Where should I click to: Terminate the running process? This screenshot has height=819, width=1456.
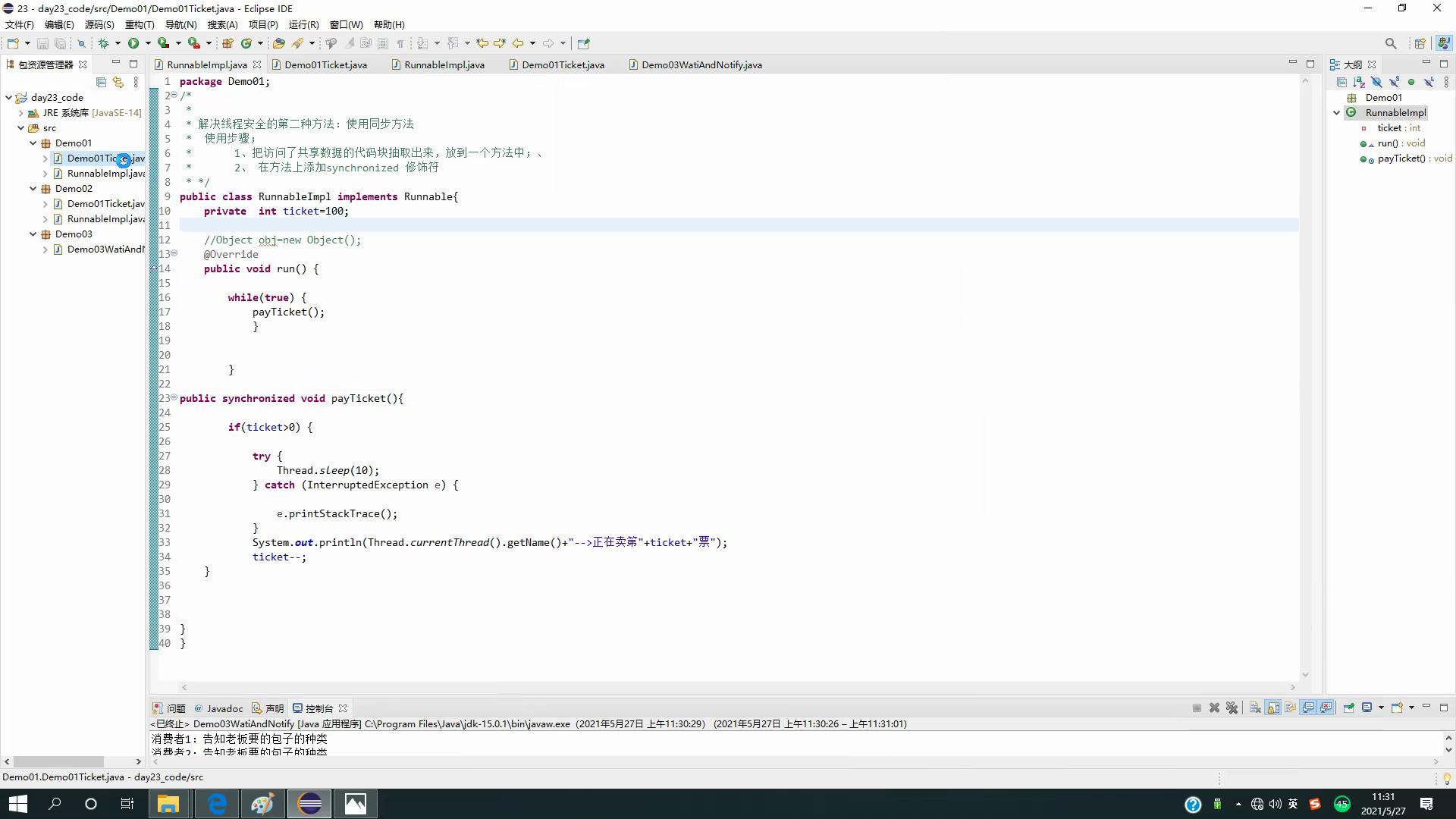point(1197,708)
